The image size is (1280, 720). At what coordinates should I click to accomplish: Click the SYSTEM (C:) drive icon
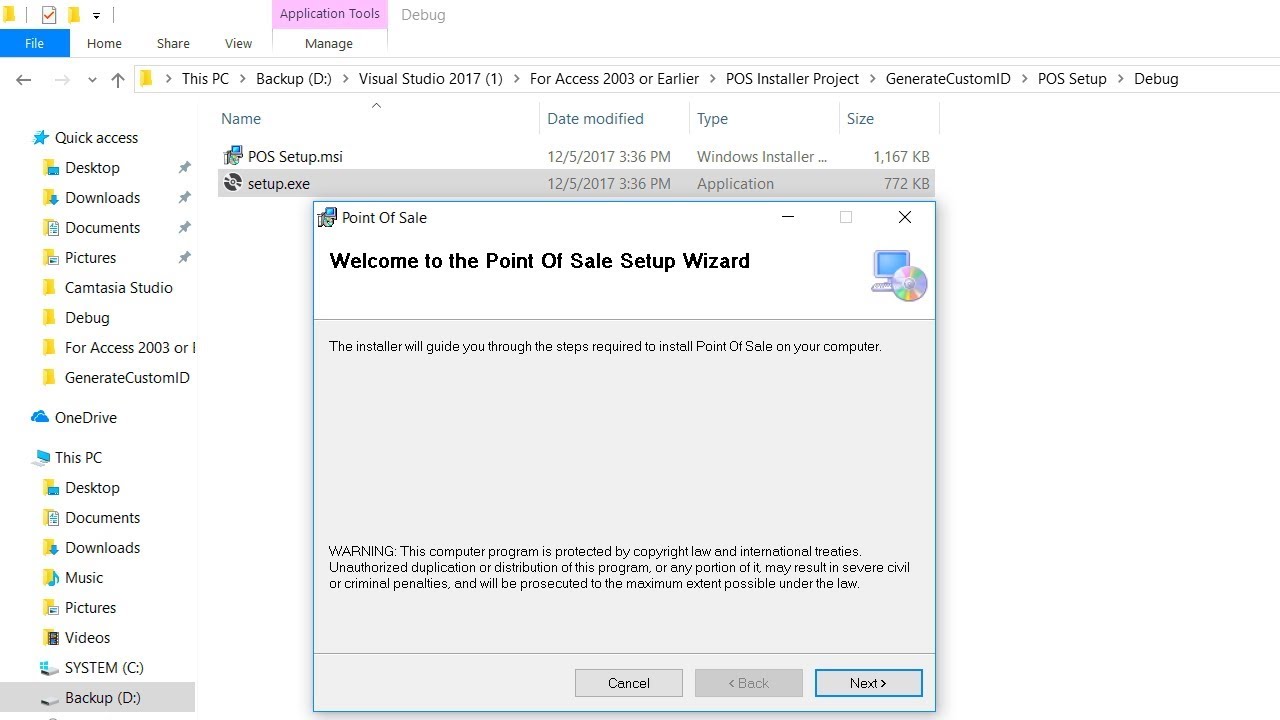(x=49, y=668)
